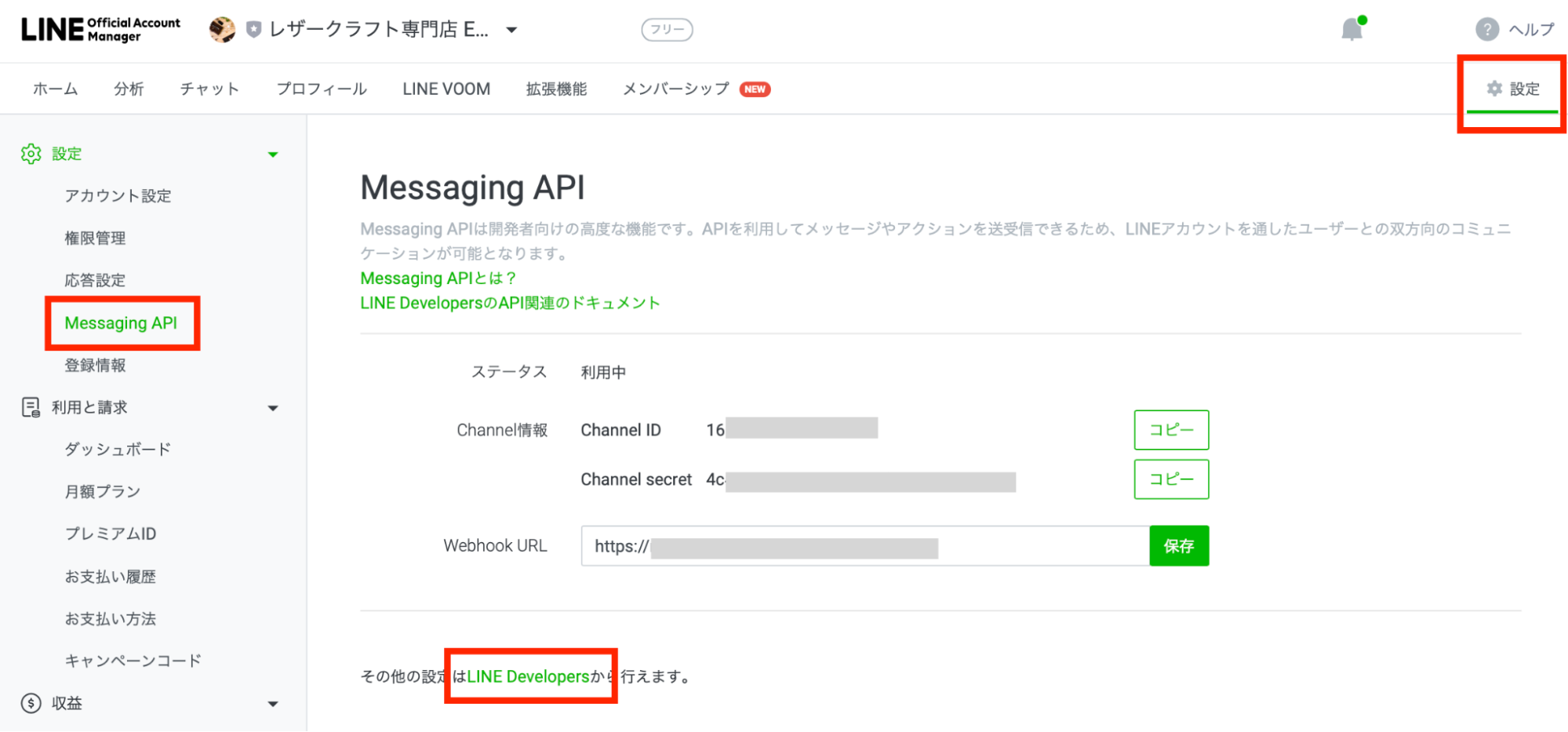Image resolution: width=1568 pixels, height=732 pixels.
Task: Click the LINE Official Account Manager logo
Action: click(x=100, y=30)
